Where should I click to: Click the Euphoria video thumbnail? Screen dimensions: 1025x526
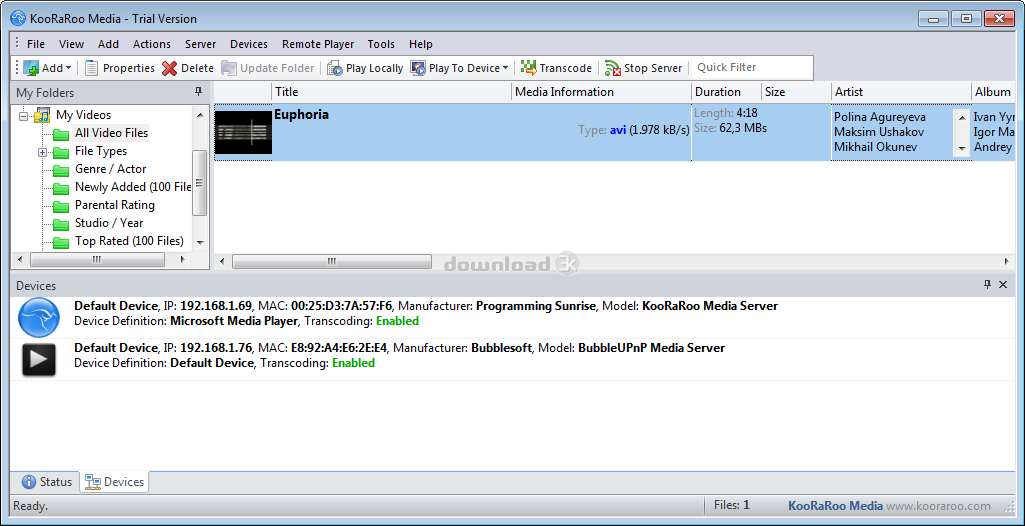pos(244,133)
